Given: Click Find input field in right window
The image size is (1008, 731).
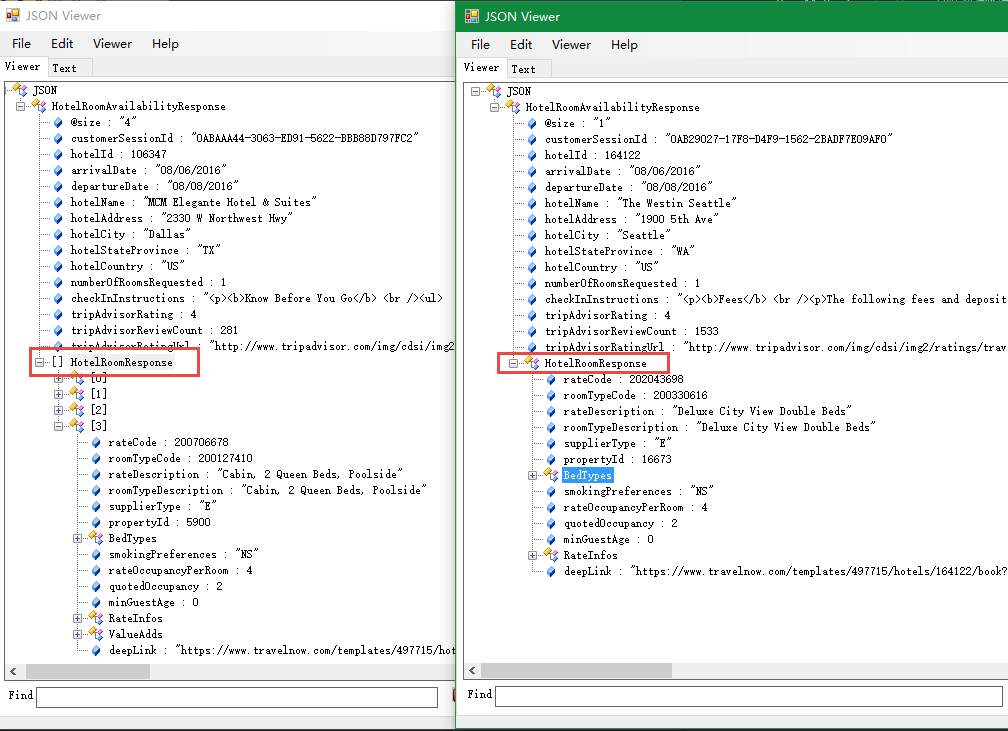Looking at the screenshot, I should [x=749, y=696].
